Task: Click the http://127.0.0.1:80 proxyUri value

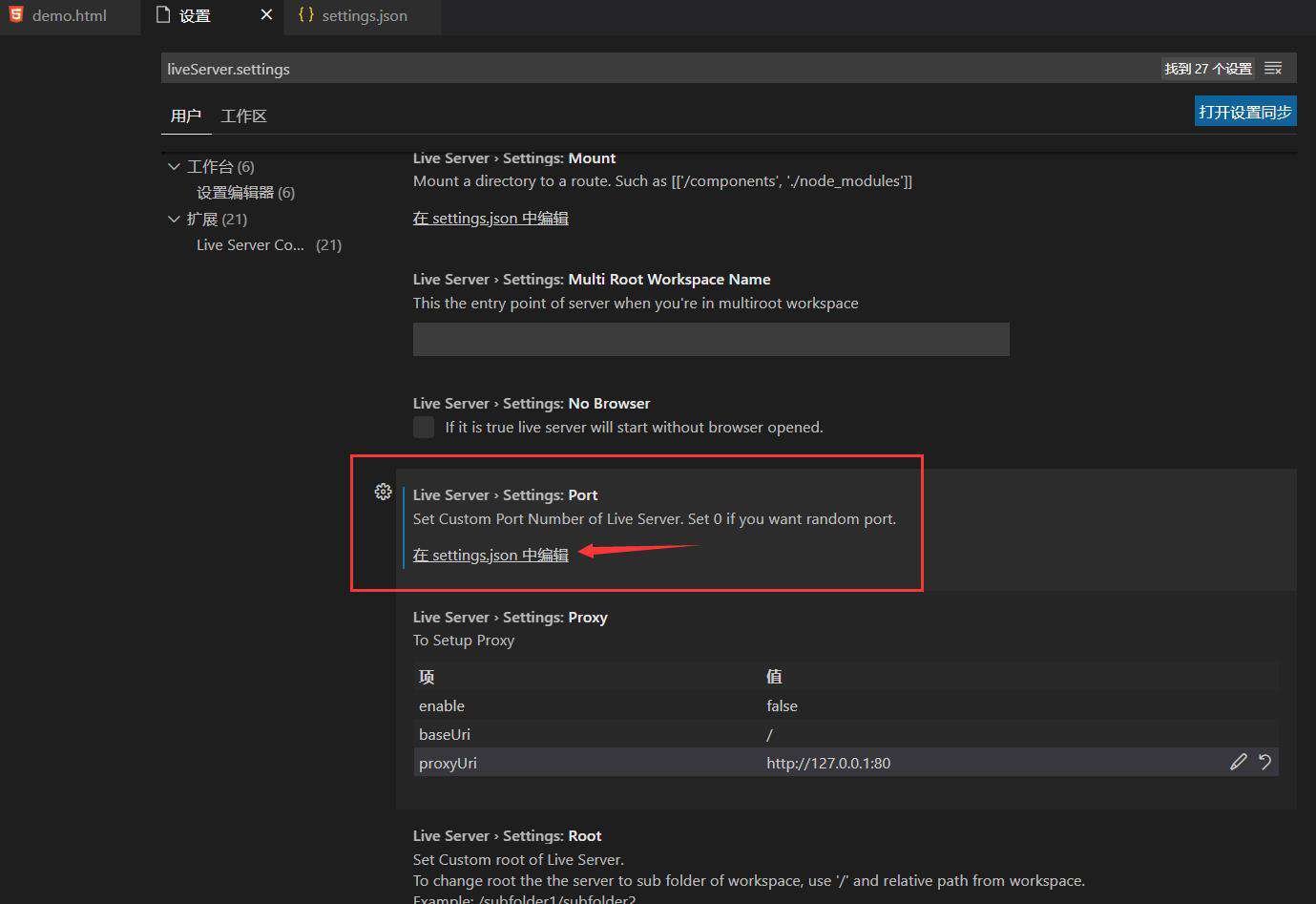Action: click(828, 763)
